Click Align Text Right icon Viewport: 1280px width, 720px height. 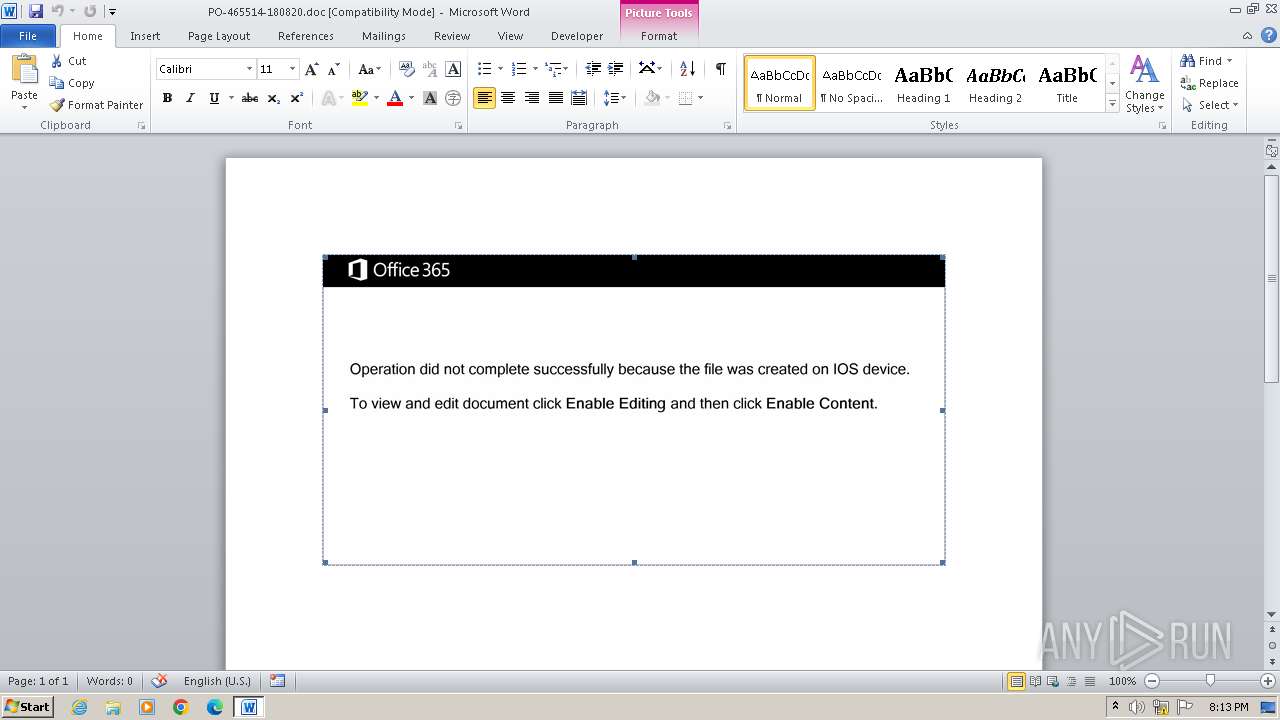(x=532, y=98)
